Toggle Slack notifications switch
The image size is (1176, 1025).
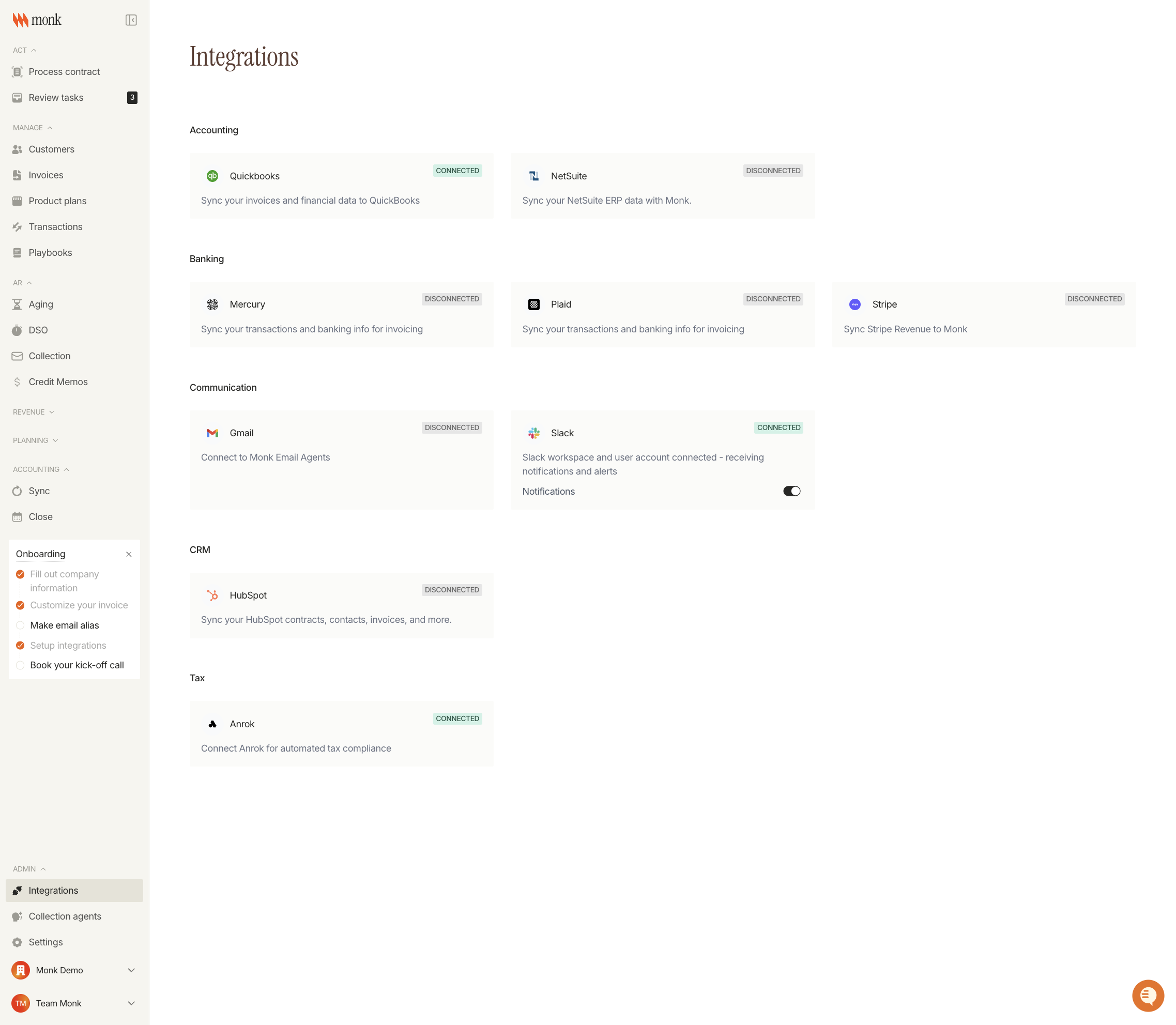(x=791, y=491)
